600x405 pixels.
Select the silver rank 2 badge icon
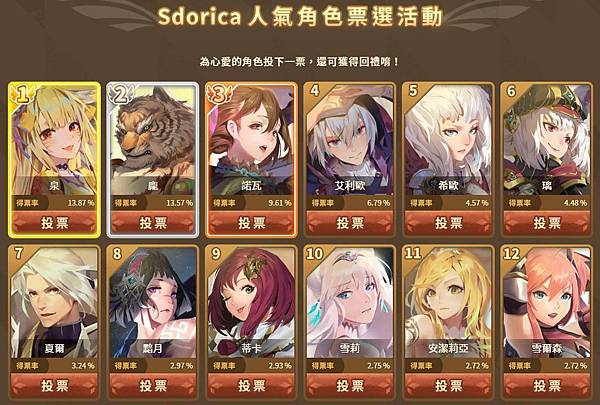(121, 95)
